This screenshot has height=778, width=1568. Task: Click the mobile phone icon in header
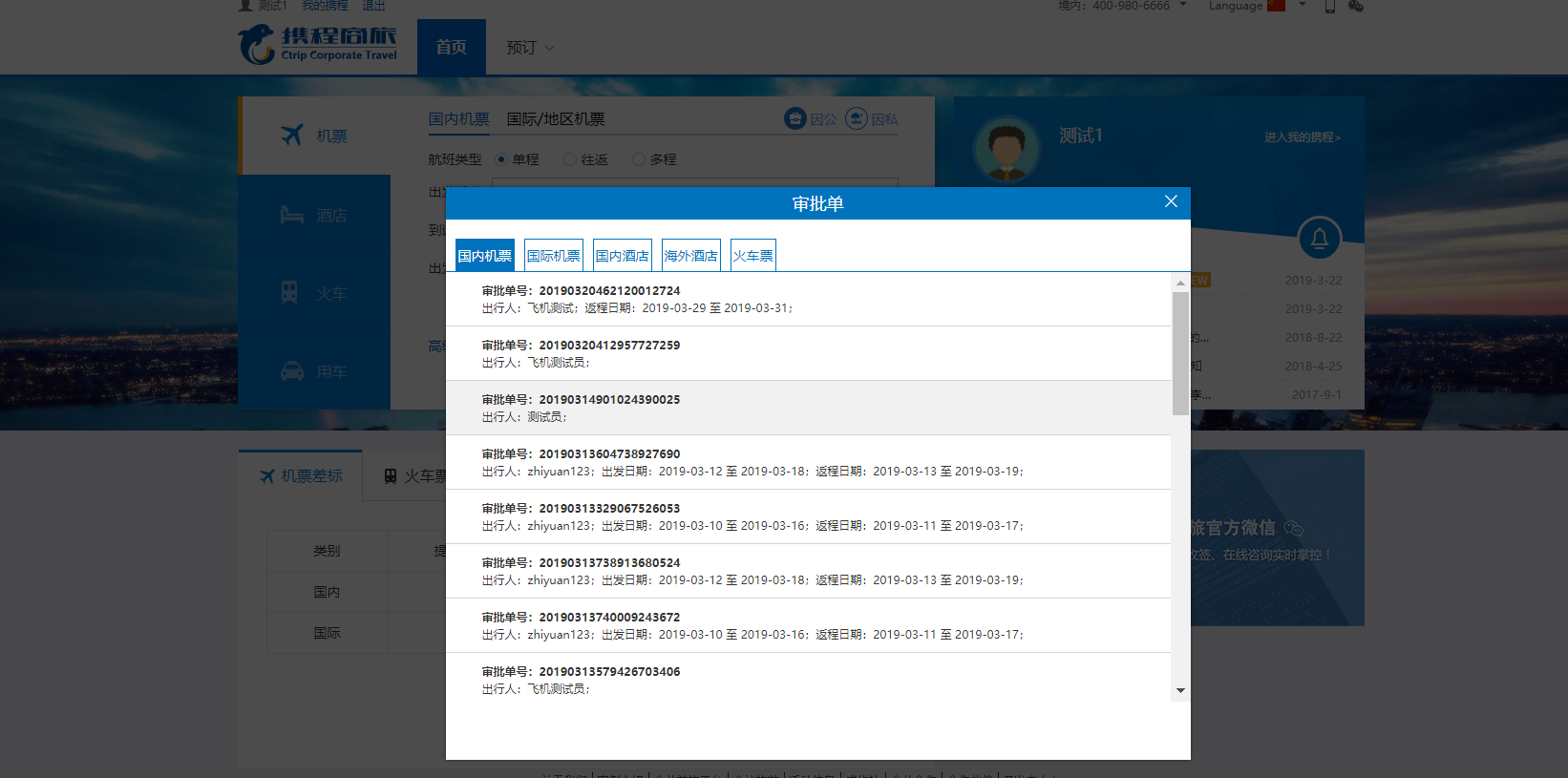click(x=1329, y=6)
